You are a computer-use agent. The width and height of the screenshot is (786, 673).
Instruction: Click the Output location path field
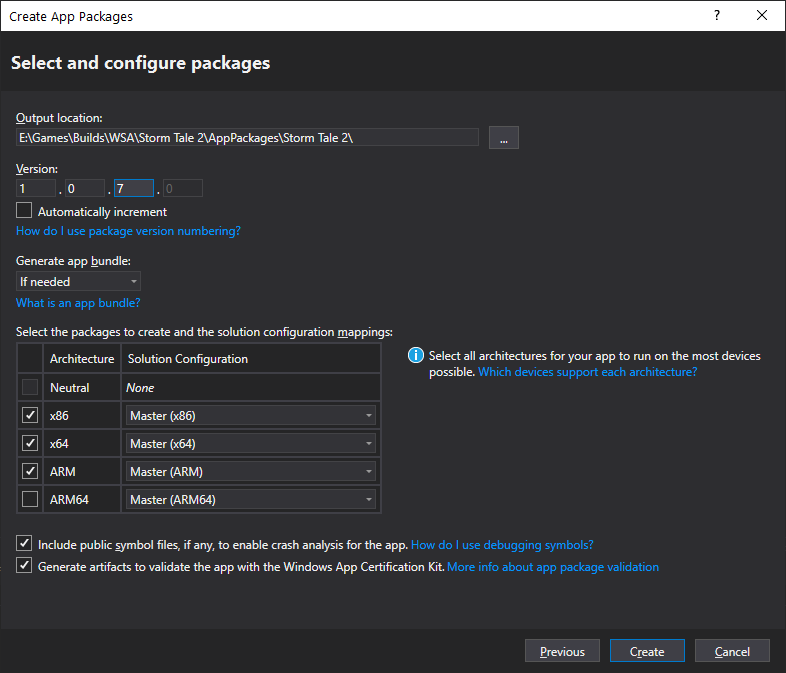[248, 138]
